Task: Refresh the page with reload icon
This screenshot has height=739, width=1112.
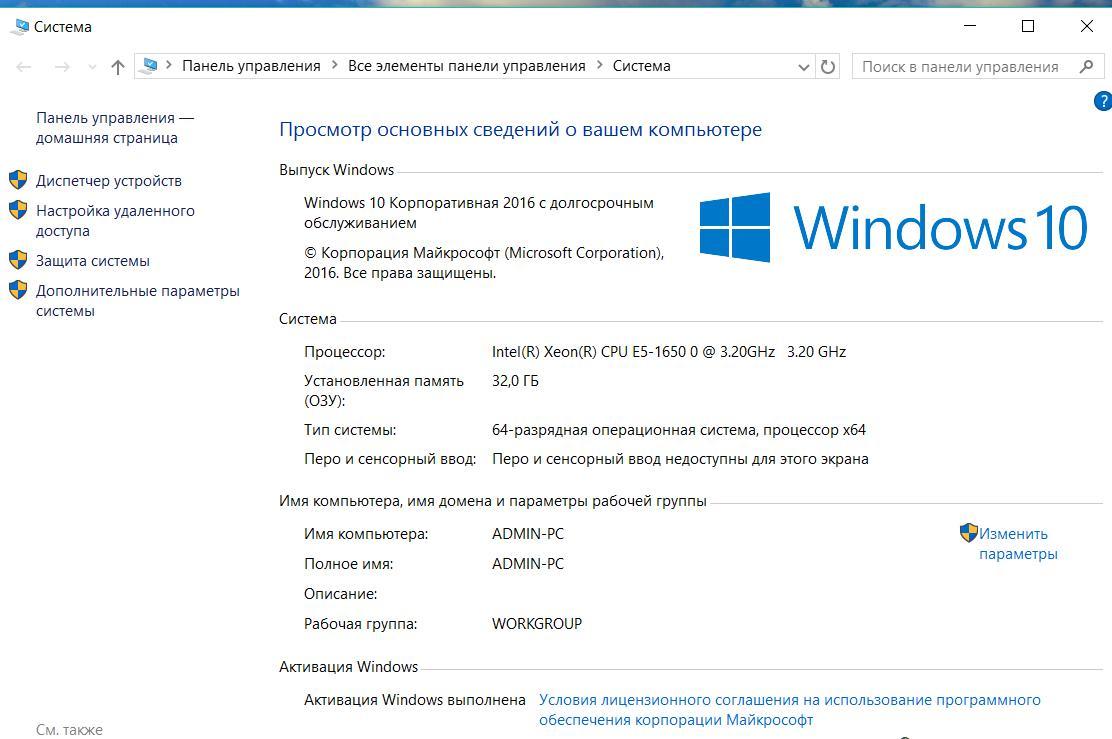Action: (828, 67)
